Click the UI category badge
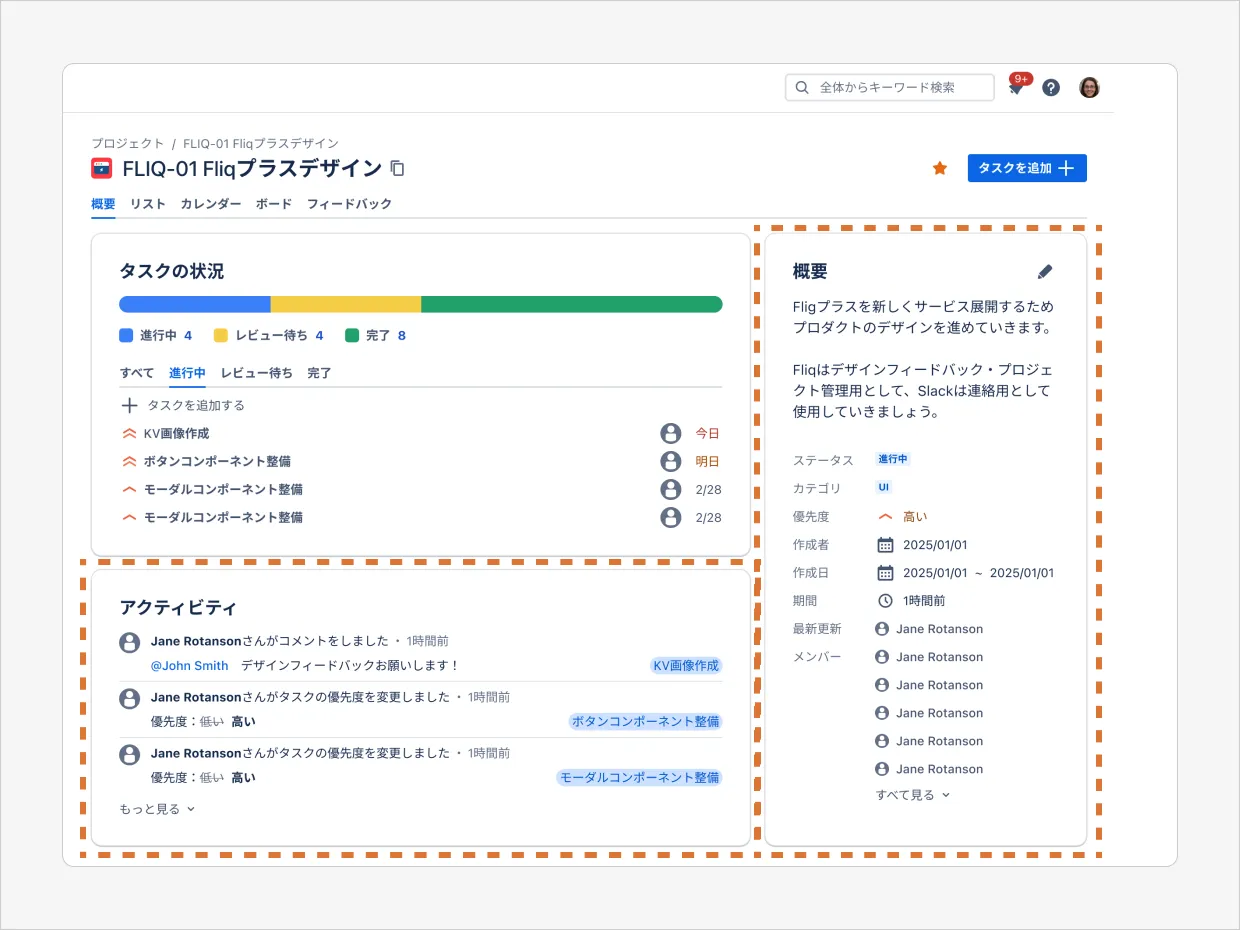Viewport: 1240px width, 930px height. (884, 487)
